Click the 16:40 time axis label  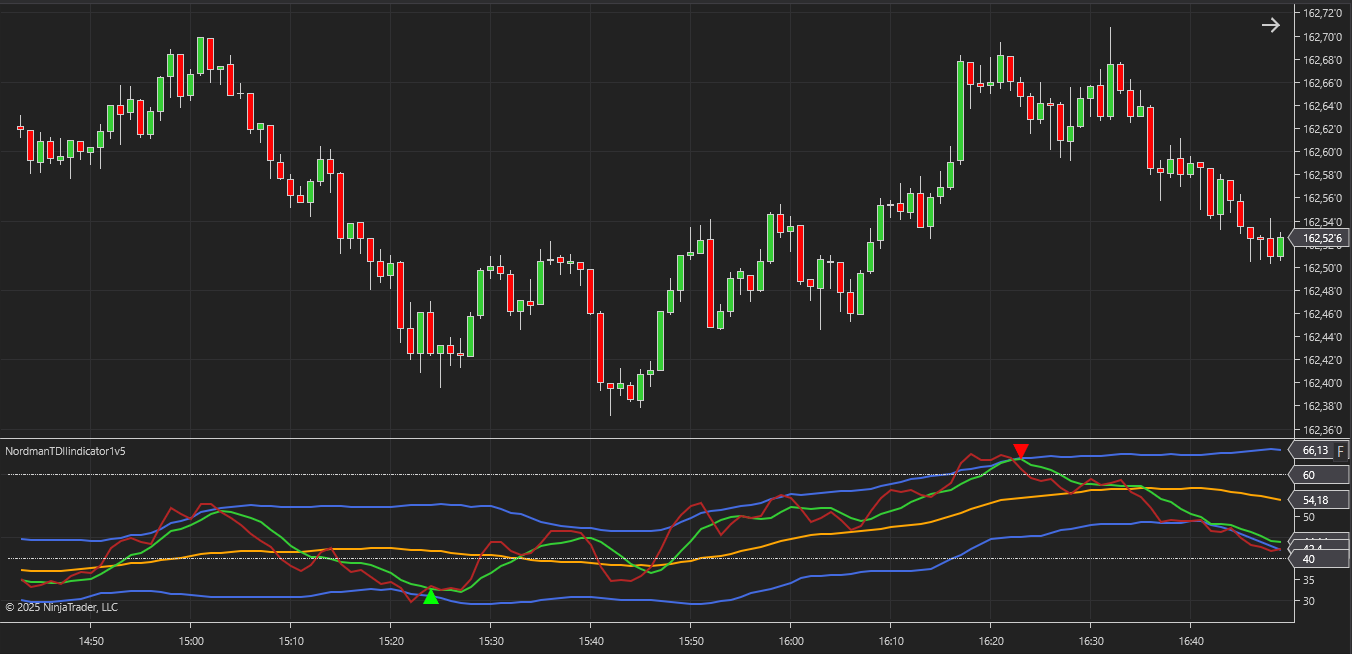click(x=1191, y=640)
